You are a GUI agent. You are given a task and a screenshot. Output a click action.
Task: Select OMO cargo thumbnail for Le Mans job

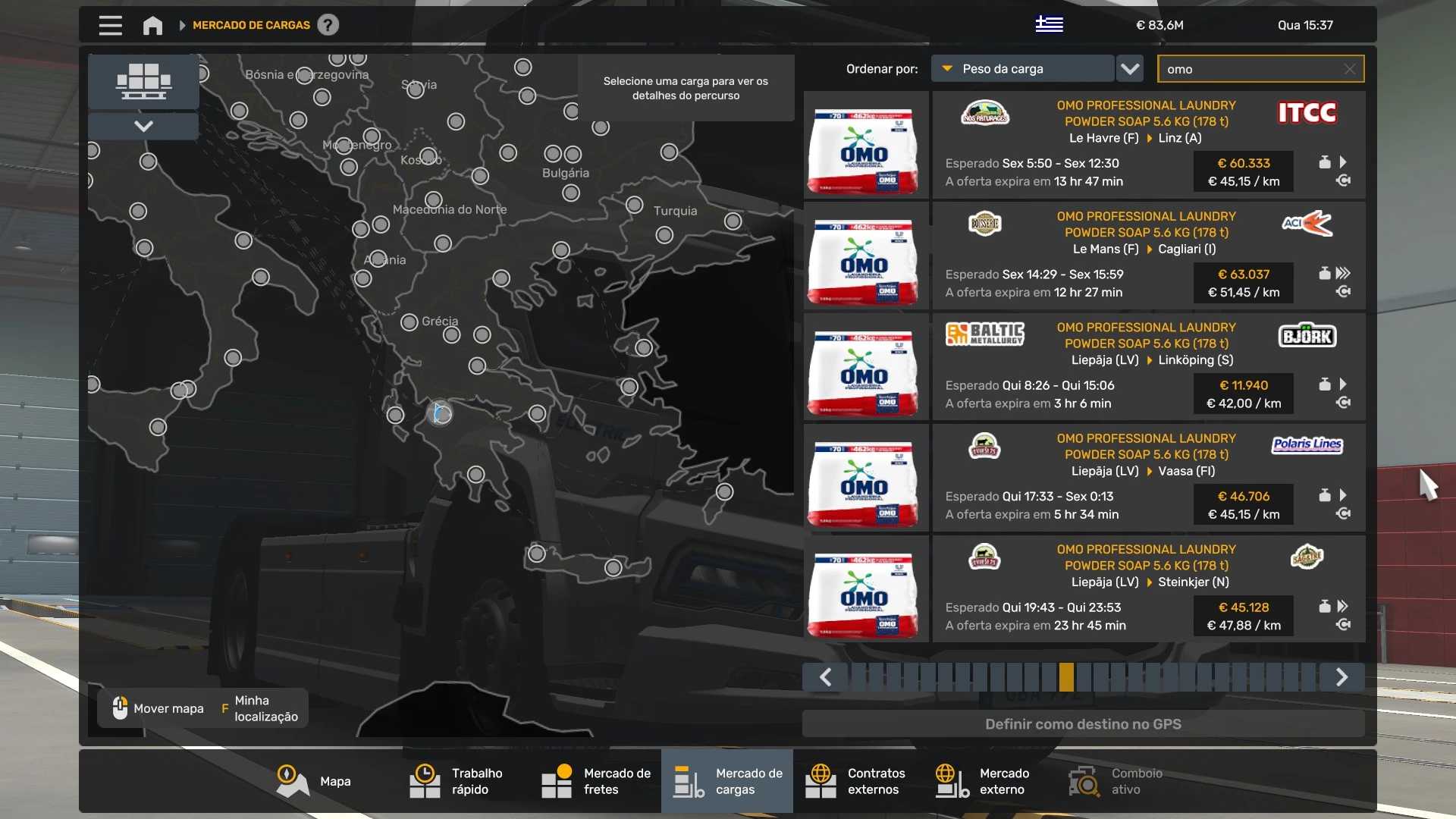(x=866, y=256)
